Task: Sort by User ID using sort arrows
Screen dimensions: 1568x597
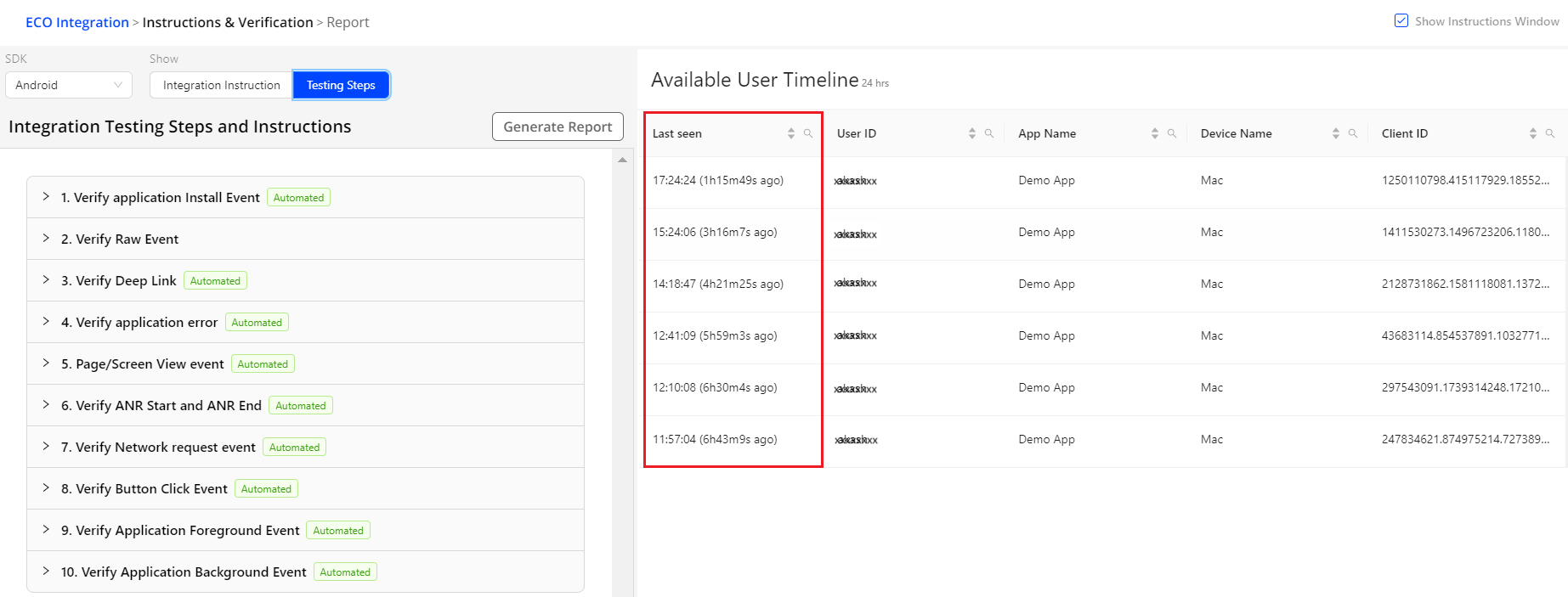Action: point(972,133)
